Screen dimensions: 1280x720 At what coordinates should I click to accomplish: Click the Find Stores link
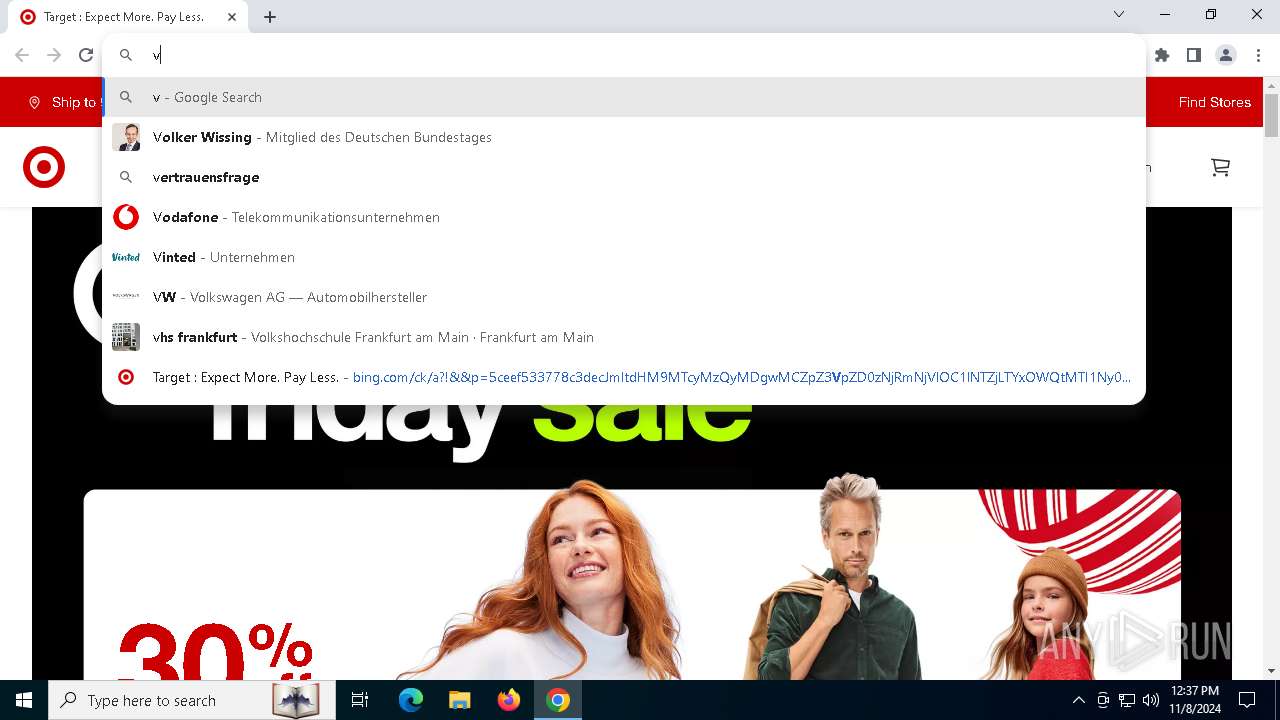click(x=1214, y=102)
